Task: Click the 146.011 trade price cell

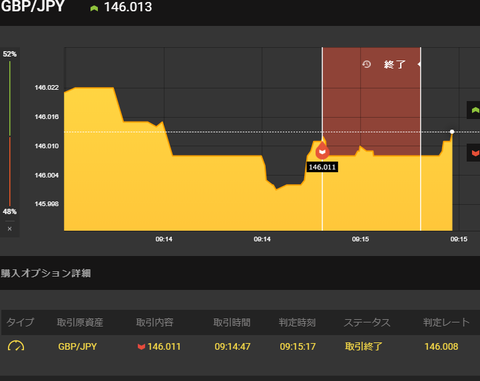Action: [164, 347]
